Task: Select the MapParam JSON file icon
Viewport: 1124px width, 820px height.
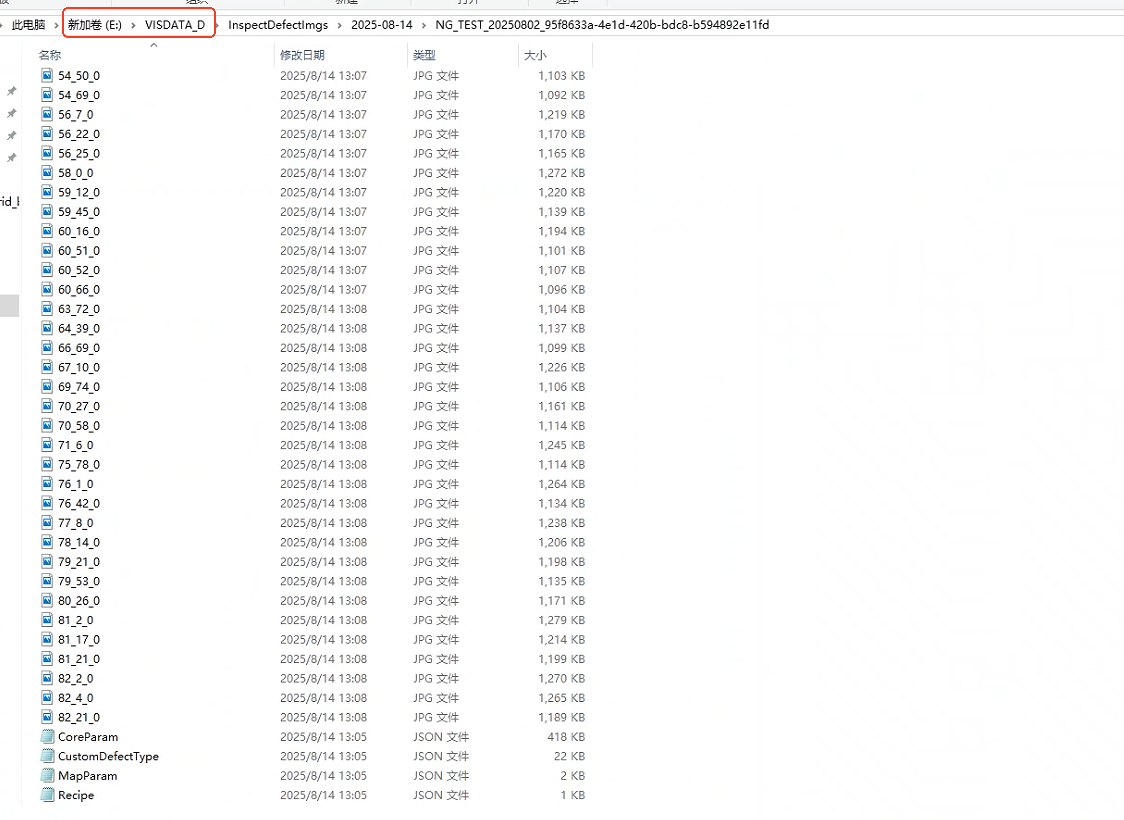Action: coord(47,776)
